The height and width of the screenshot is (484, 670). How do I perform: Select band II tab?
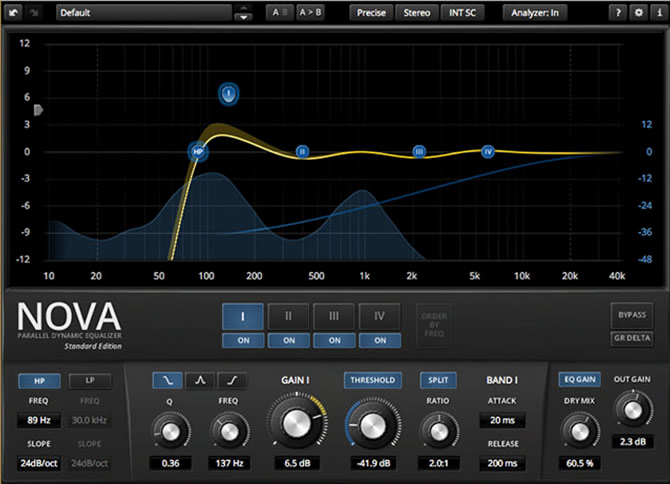pos(288,317)
